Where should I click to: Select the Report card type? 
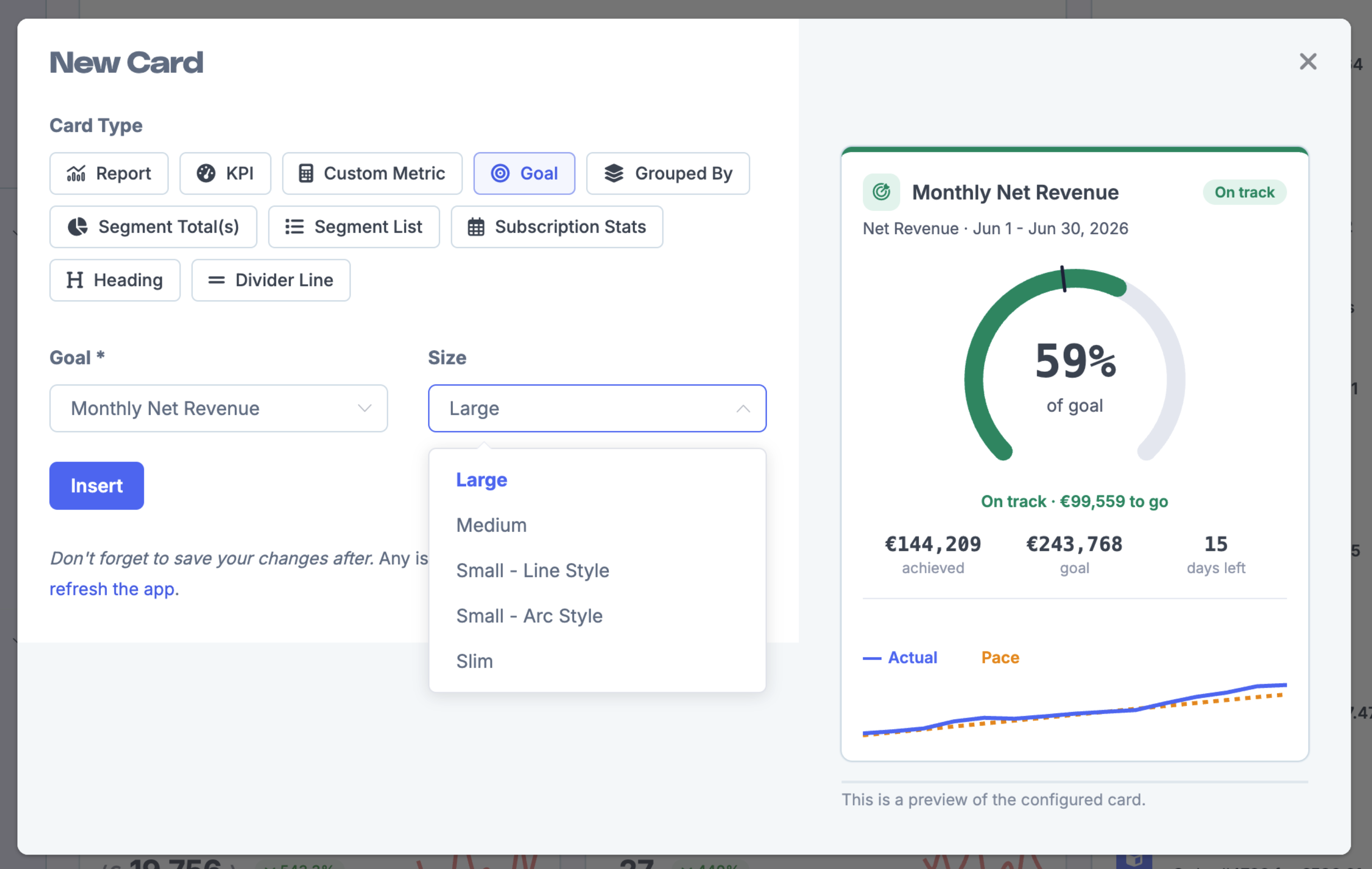[108, 173]
